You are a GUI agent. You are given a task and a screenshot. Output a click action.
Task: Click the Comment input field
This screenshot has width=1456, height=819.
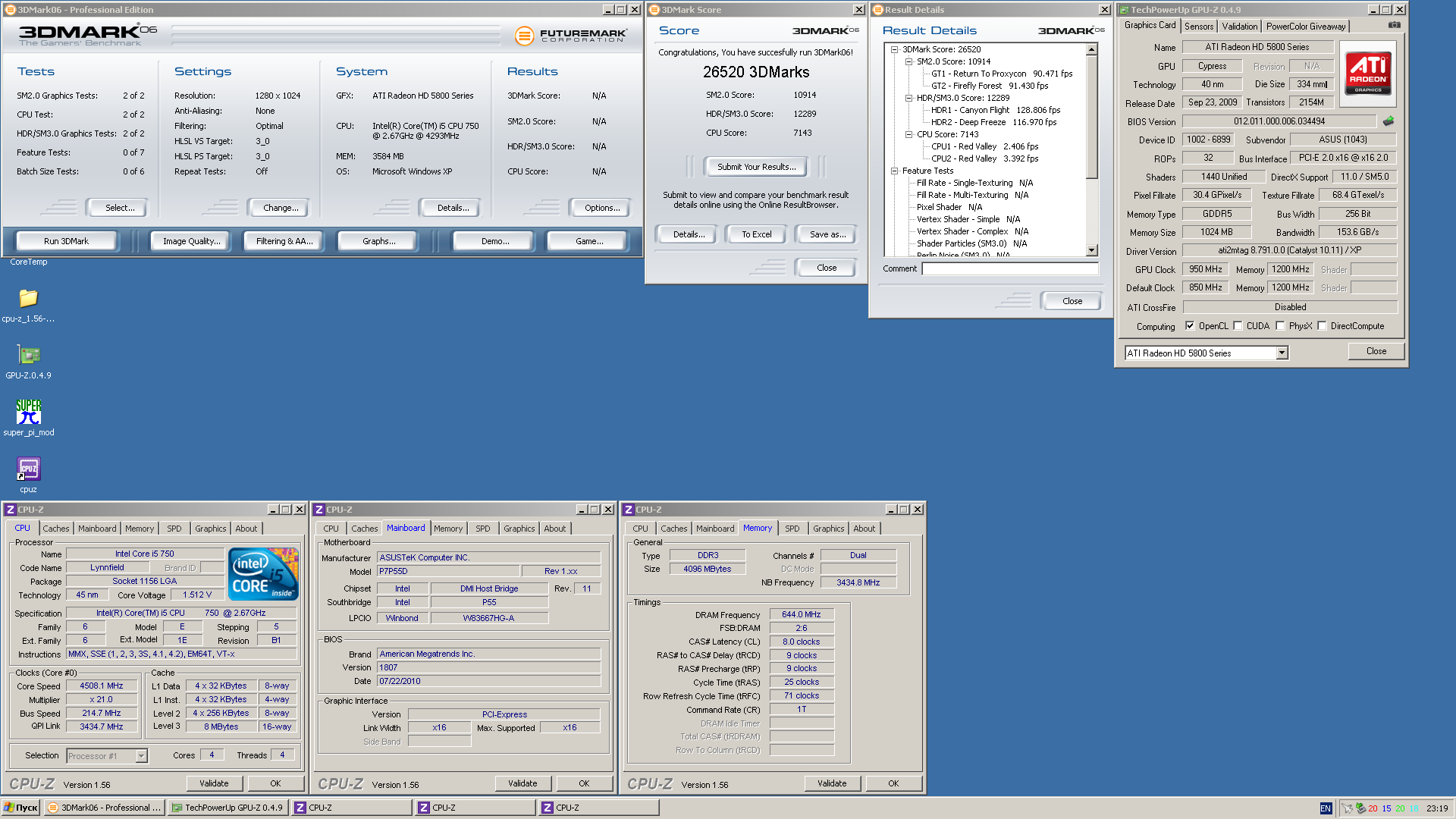pyautogui.click(x=1010, y=268)
